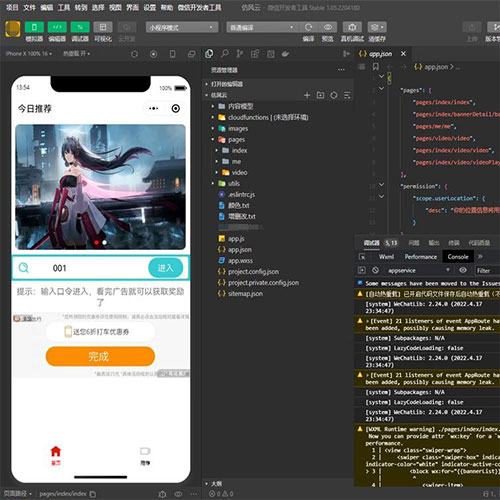Image resolution: width=500 pixels, height=500 pixels.
Task: Click the 编译 compile refresh icon
Action: click(308, 27)
